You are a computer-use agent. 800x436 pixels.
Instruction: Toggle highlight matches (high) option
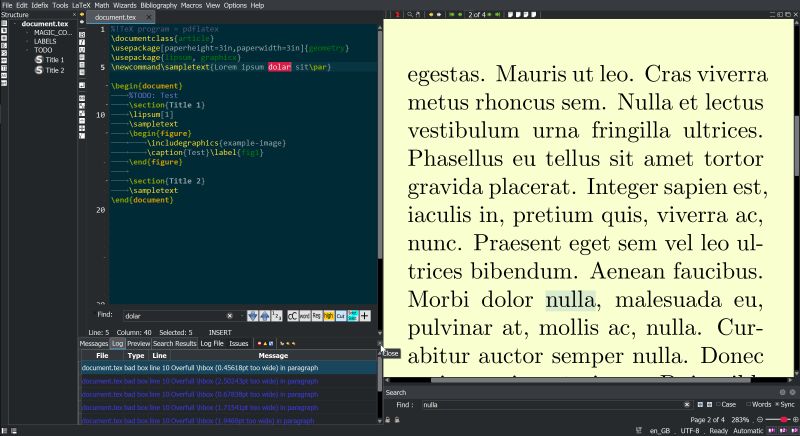click(x=329, y=316)
